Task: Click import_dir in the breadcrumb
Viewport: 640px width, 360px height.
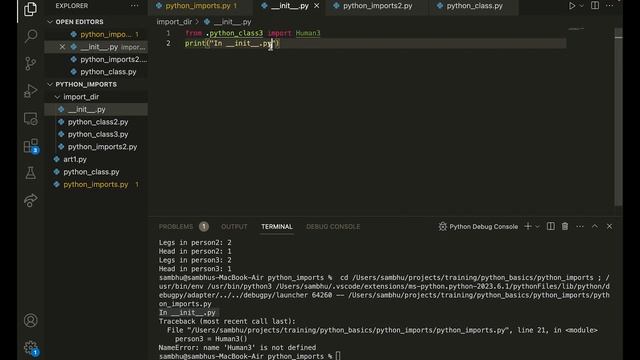Action: (174, 22)
